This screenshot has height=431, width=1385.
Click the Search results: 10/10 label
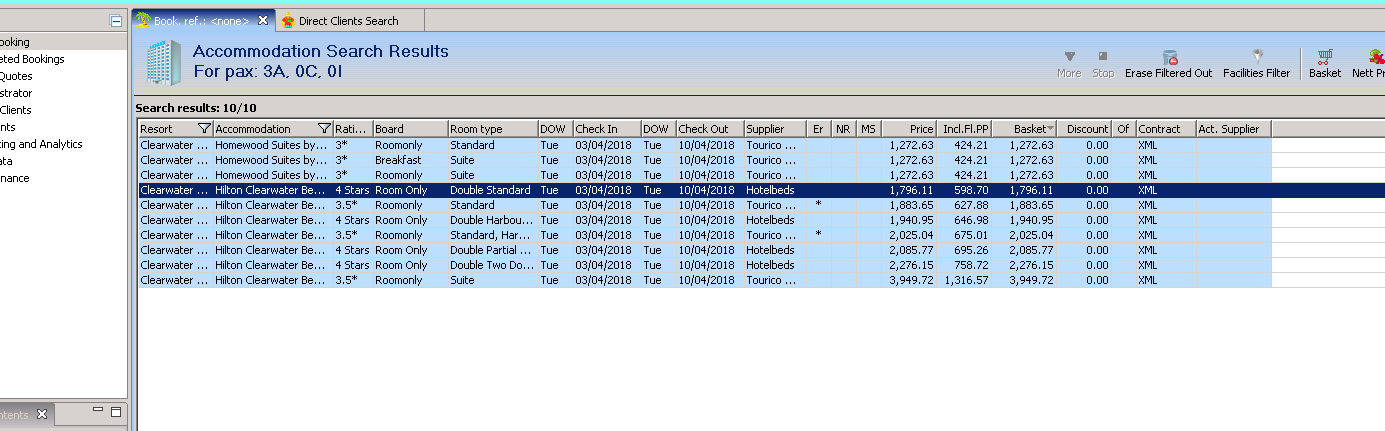tap(196, 107)
